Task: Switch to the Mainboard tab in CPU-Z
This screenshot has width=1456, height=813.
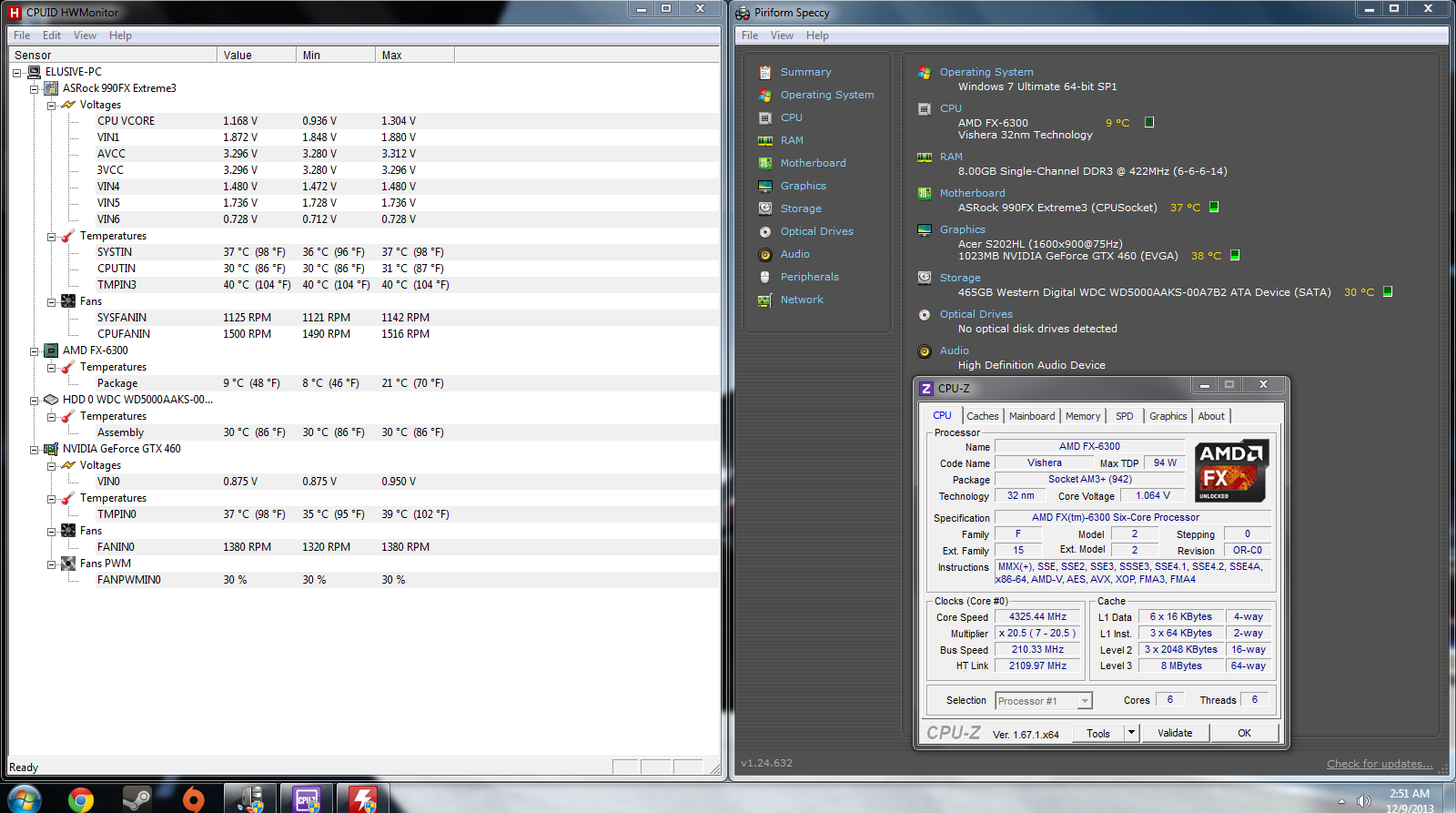Action: [1032, 416]
